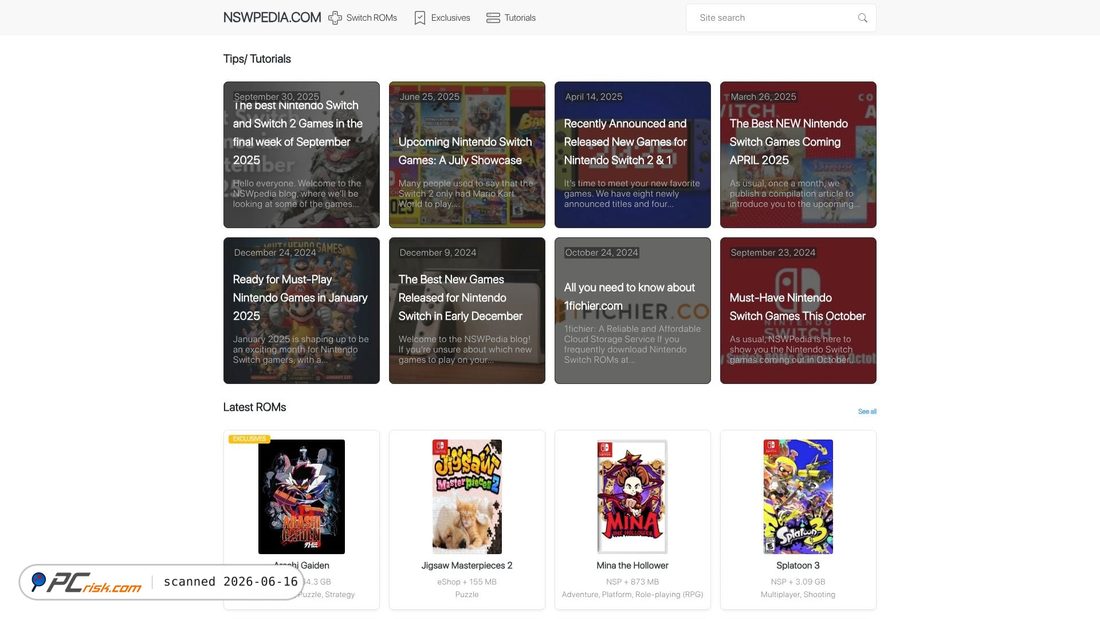The width and height of the screenshot is (1100, 619).
Task: Click the Switch ROMs controller icon
Action: tap(335, 18)
